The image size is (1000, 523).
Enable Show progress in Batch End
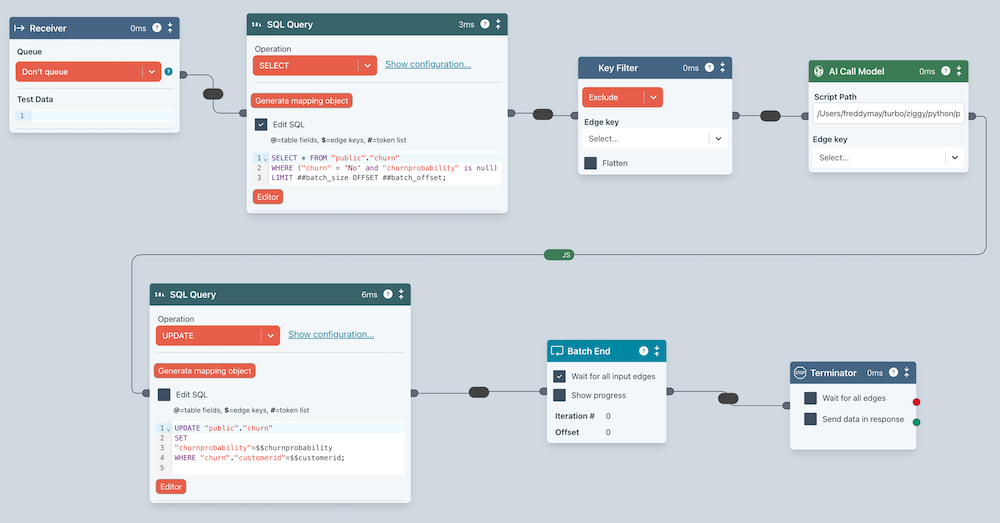[x=560, y=395]
